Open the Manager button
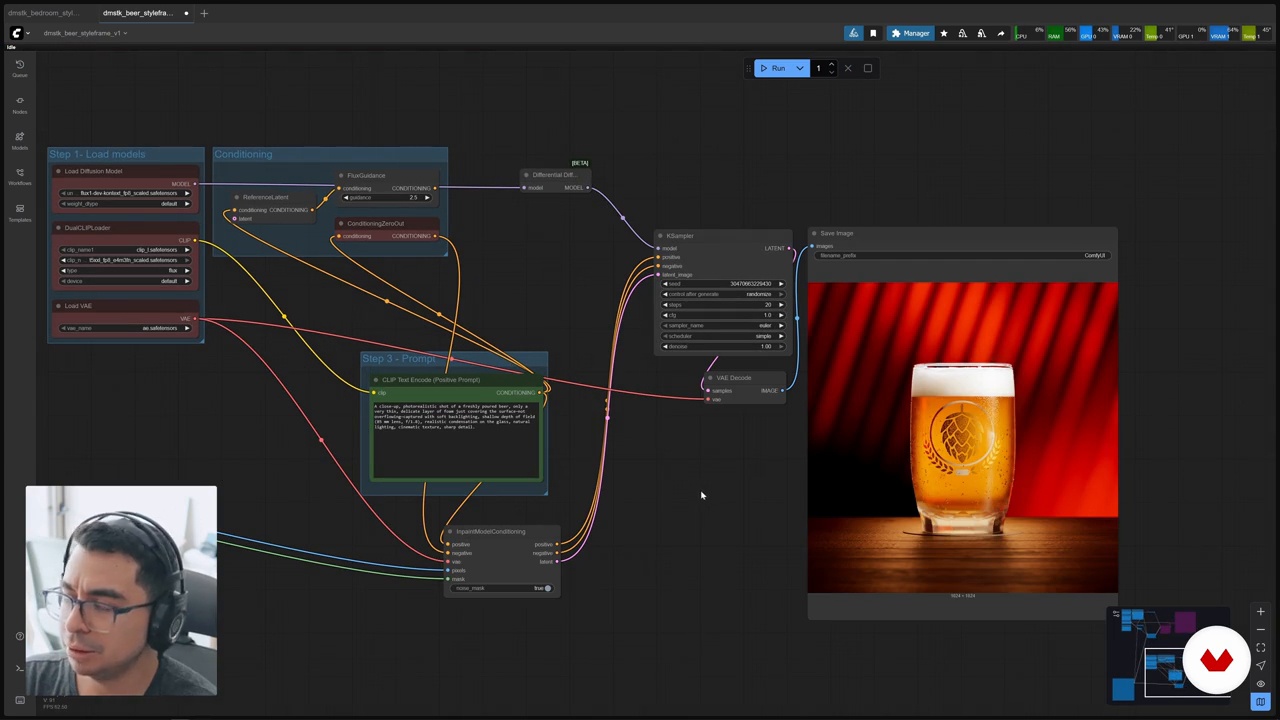The image size is (1280, 720). 910,33
